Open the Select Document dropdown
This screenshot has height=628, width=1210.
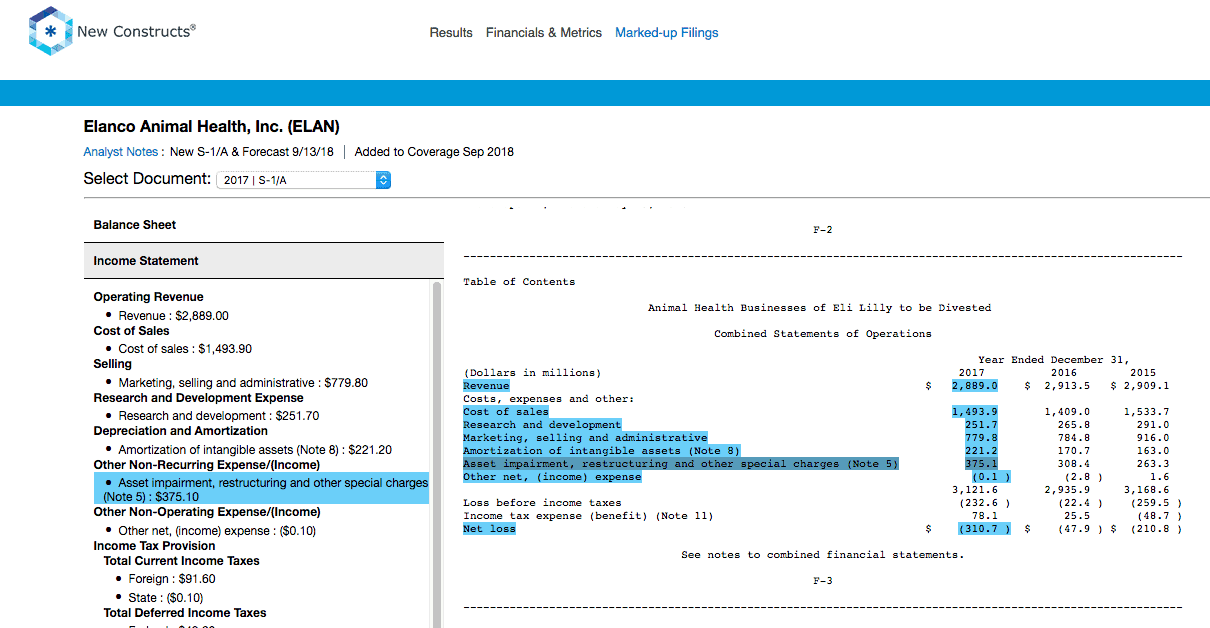pos(304,180)
